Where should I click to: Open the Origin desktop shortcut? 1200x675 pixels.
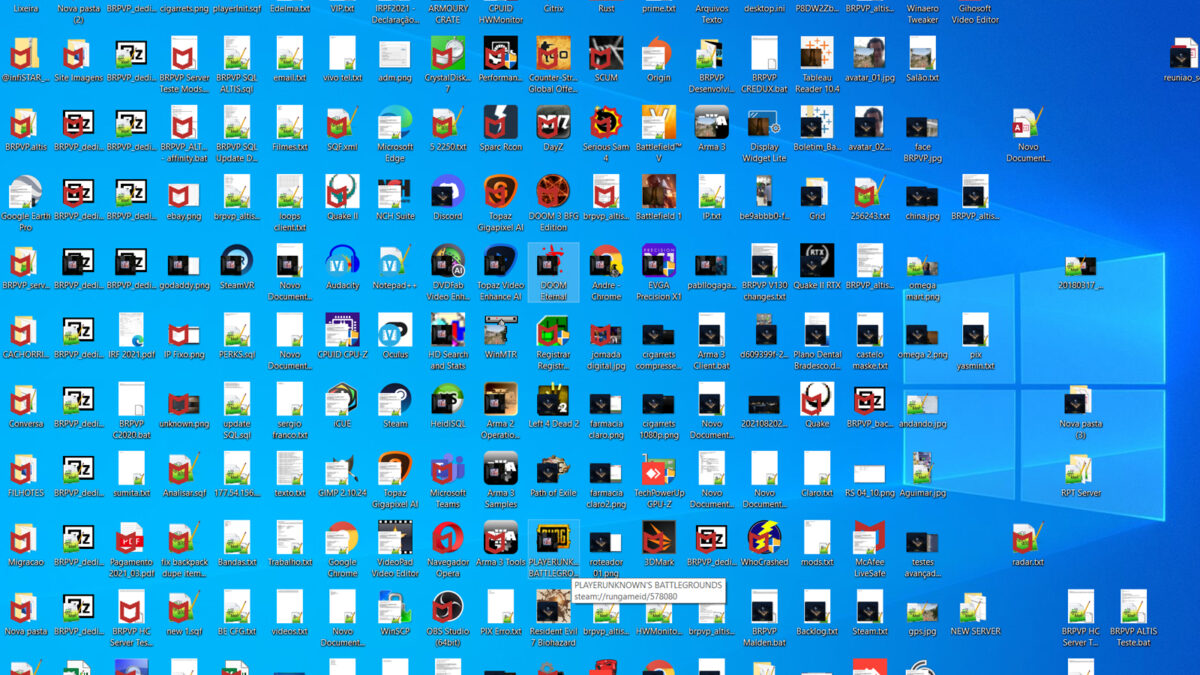(658, 54)
